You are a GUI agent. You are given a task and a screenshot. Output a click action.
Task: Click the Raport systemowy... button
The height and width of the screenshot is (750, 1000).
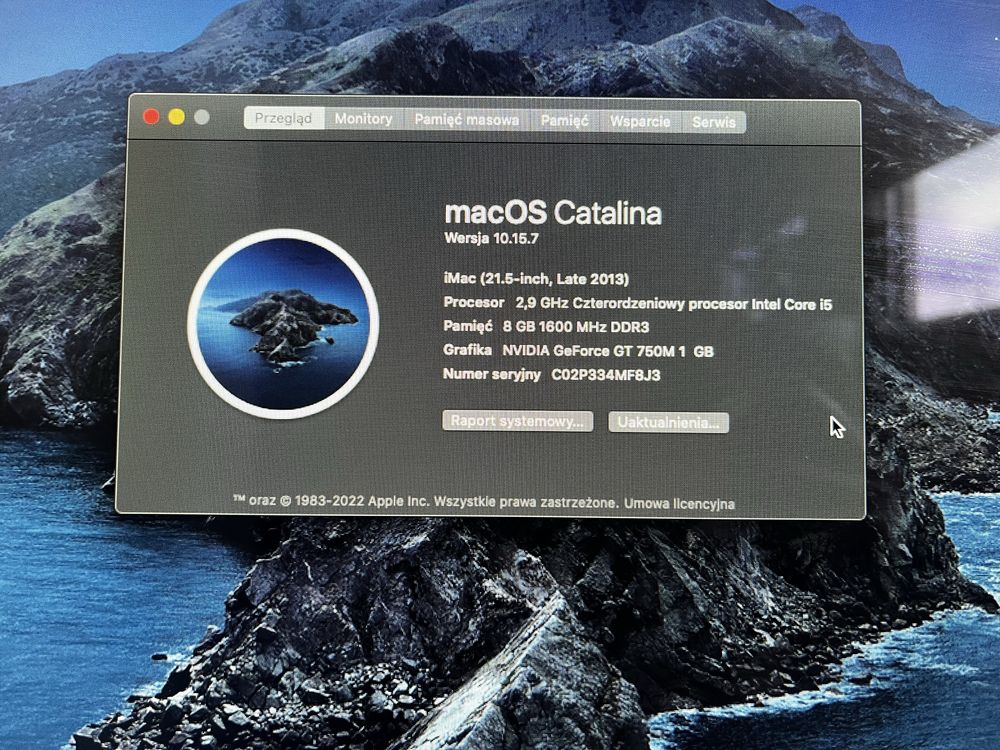pyautogui.click(x=517, y=421)
